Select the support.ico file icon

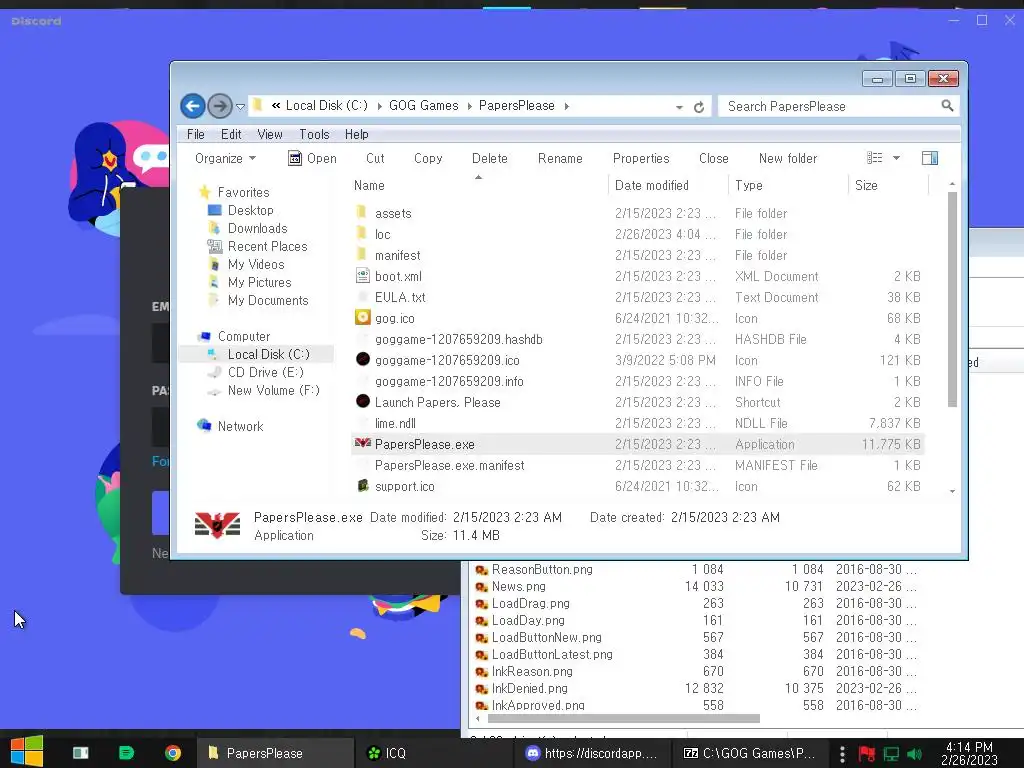coord(362,485)
